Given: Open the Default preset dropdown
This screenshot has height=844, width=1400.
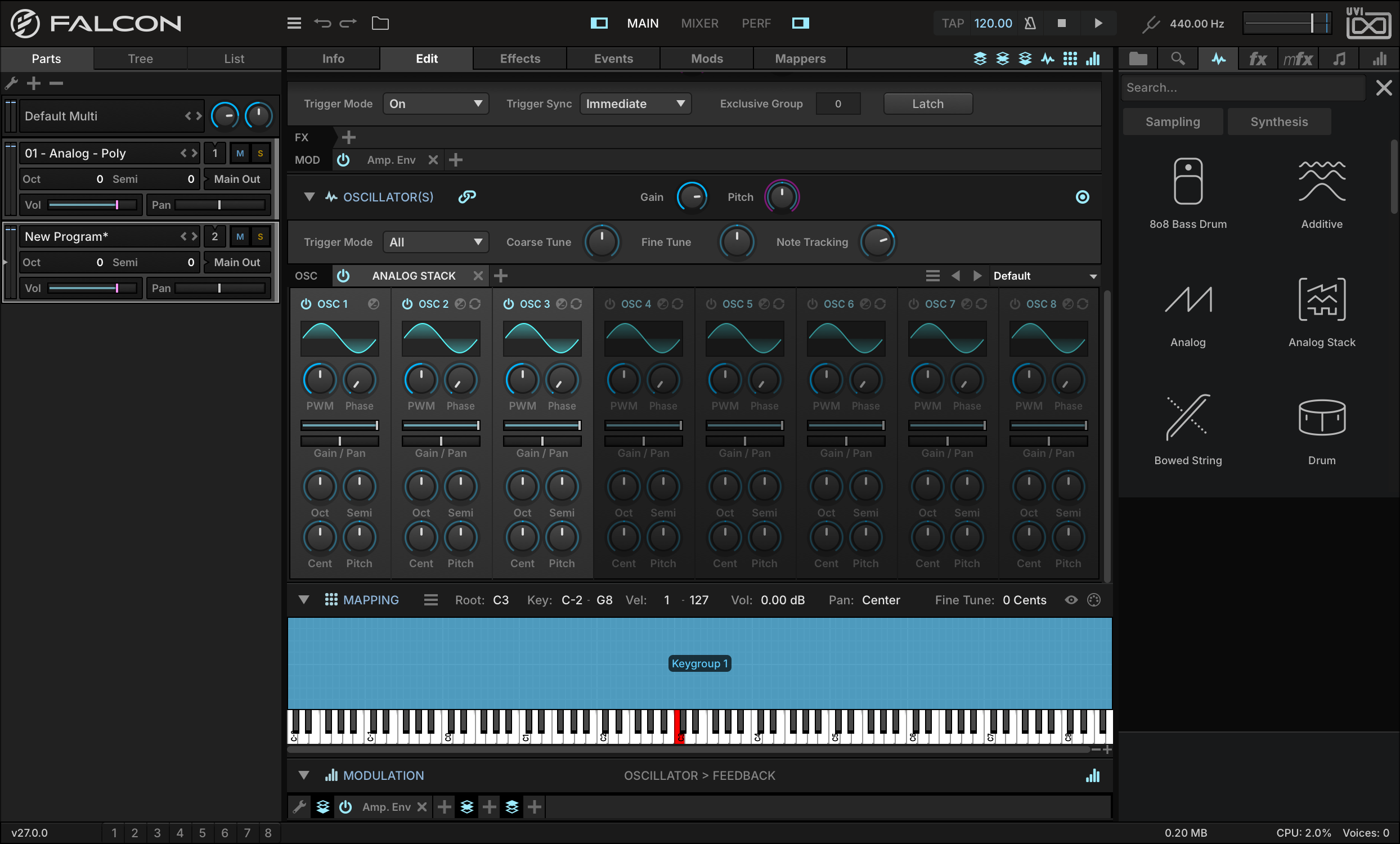Looking at the screenshot, I should (x=1044, y=276).
